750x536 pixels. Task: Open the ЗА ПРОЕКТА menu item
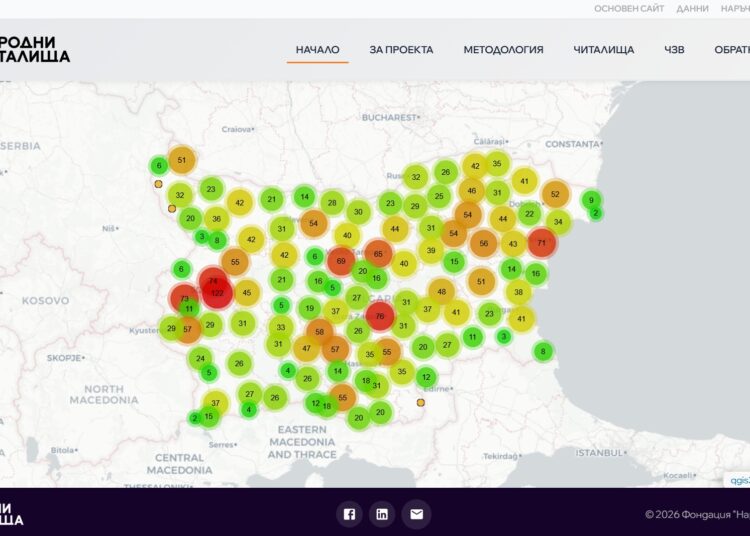[x=401, y=50]
